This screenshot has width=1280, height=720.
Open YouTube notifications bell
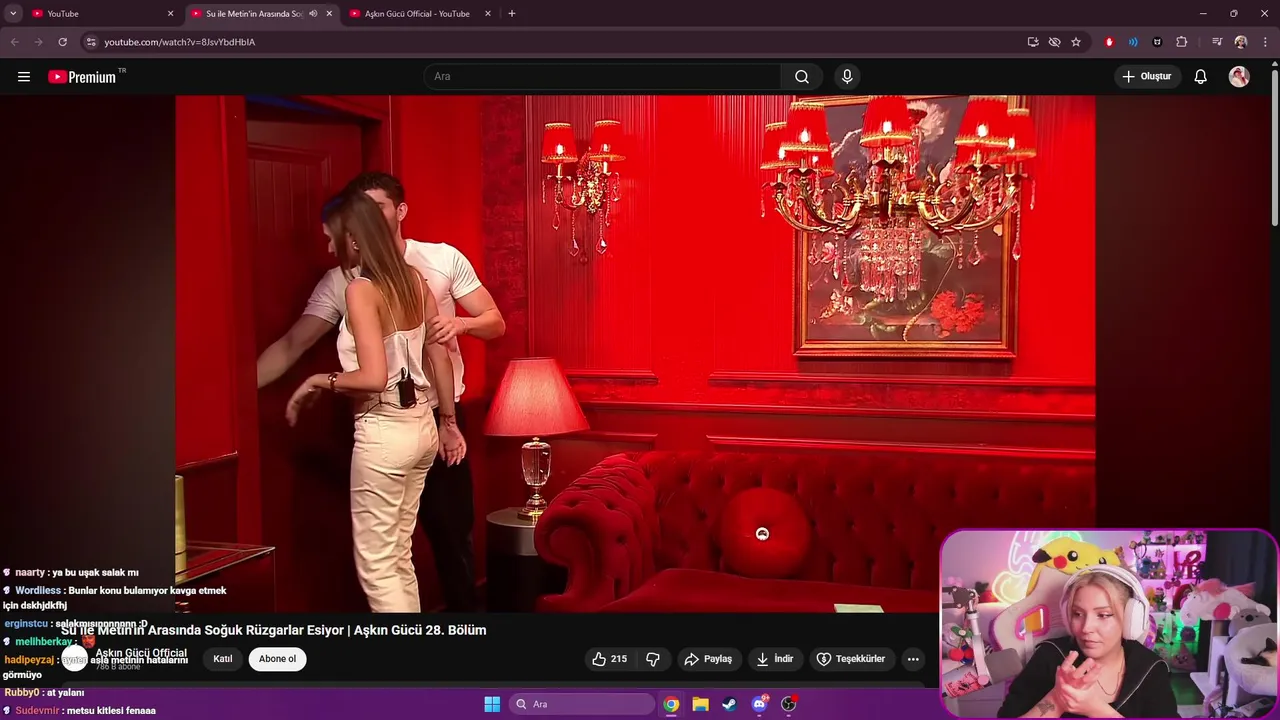(x=1201, y=77)
